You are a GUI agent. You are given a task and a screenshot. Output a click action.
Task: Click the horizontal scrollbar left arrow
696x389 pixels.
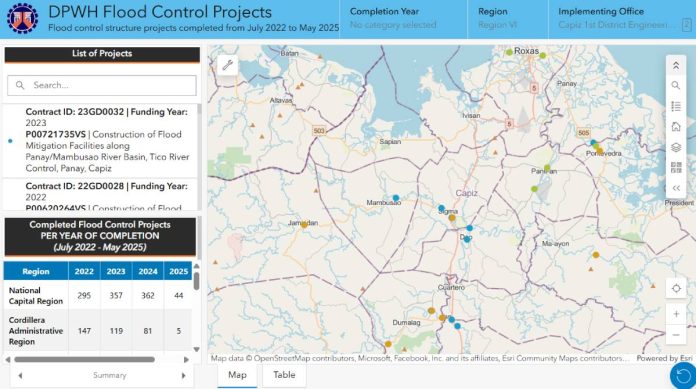point(8,359)
